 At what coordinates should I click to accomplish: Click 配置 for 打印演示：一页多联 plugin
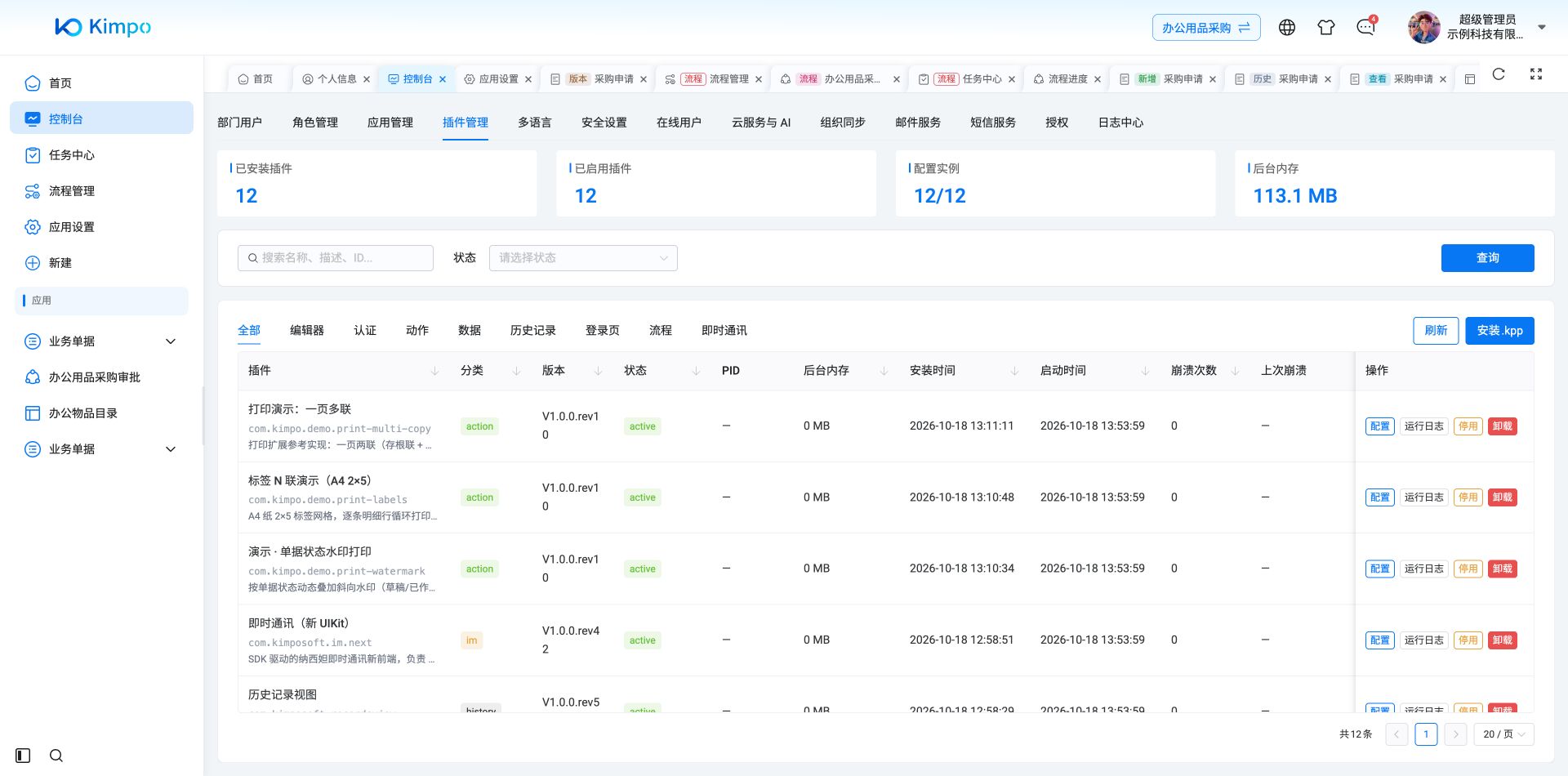1380,426
